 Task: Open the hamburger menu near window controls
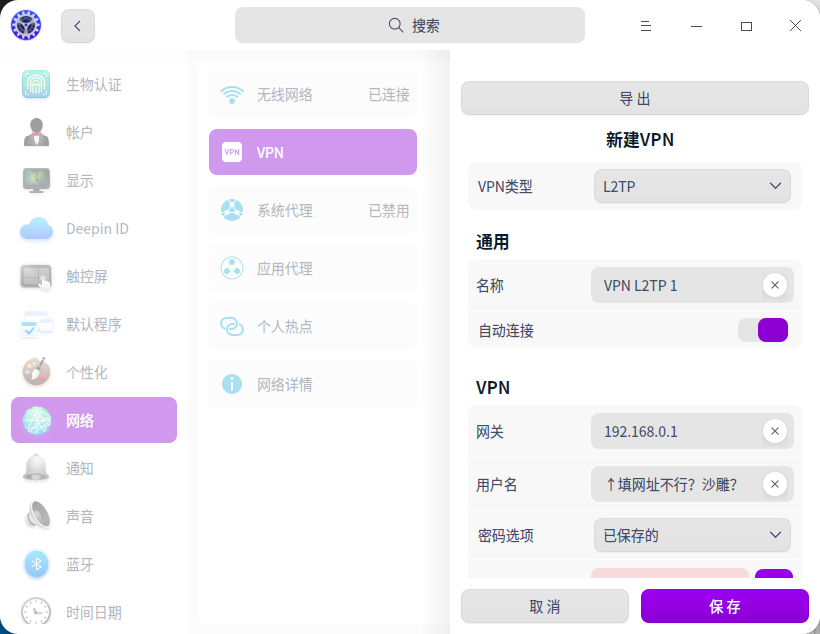click(646, 25)
